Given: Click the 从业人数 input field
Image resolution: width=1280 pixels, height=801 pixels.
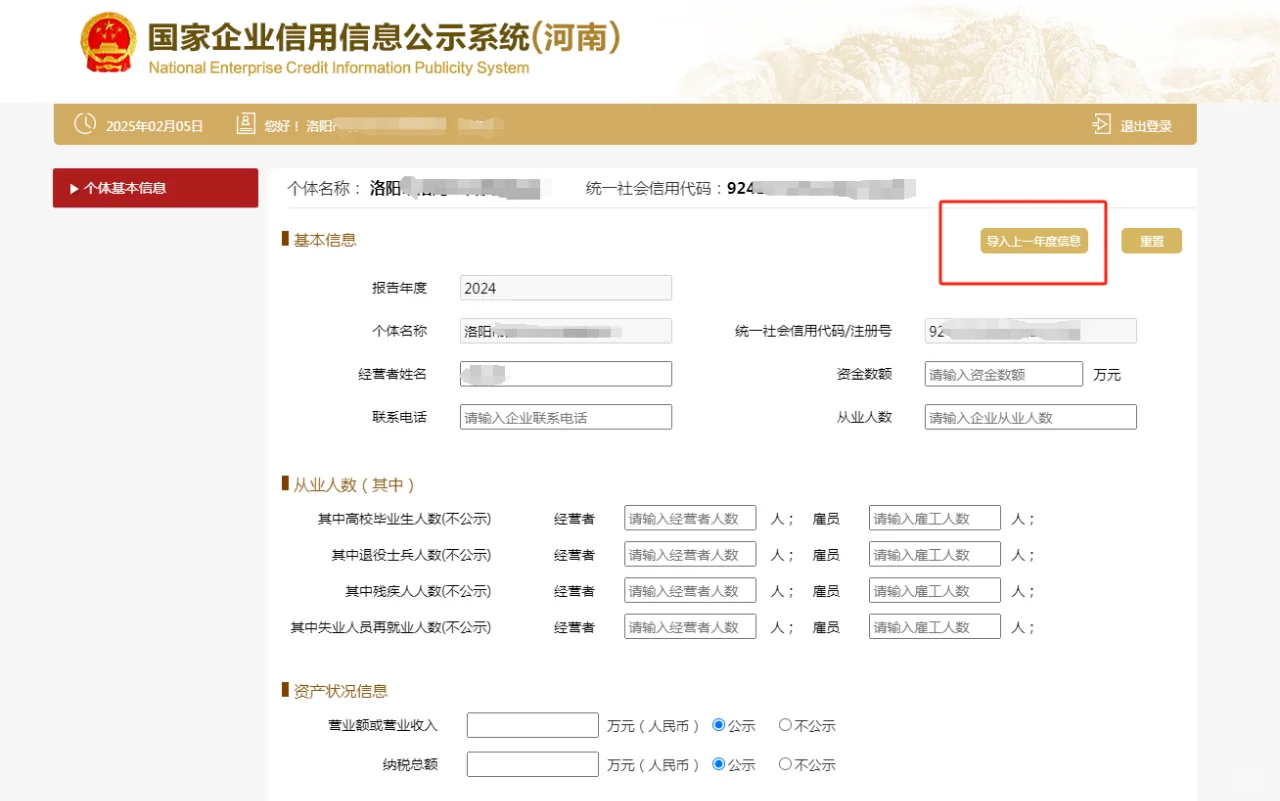Looking at the screenshot, I should click(1030, 417).
